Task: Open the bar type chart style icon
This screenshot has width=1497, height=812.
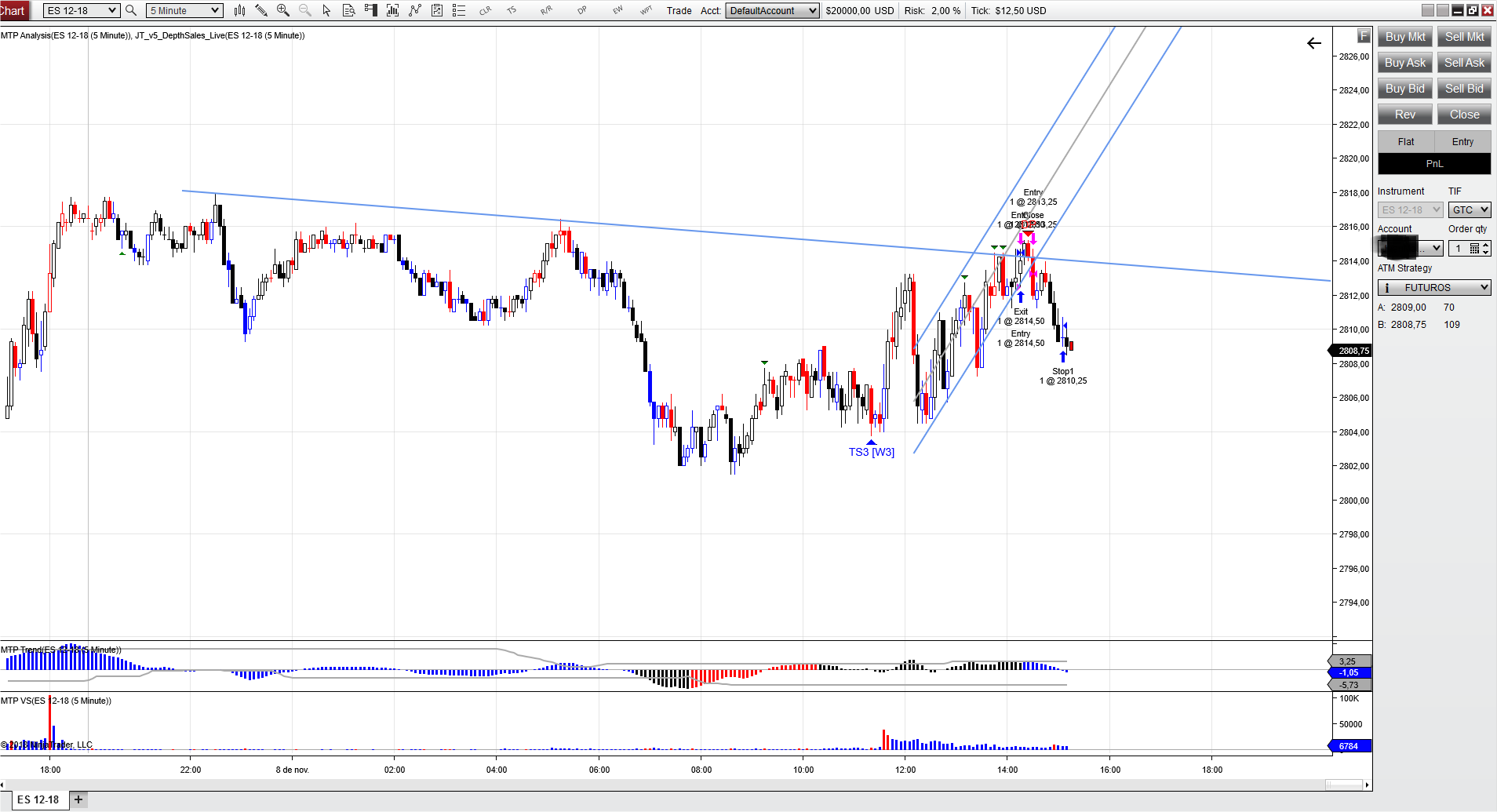Action: [x=239, y=10]
